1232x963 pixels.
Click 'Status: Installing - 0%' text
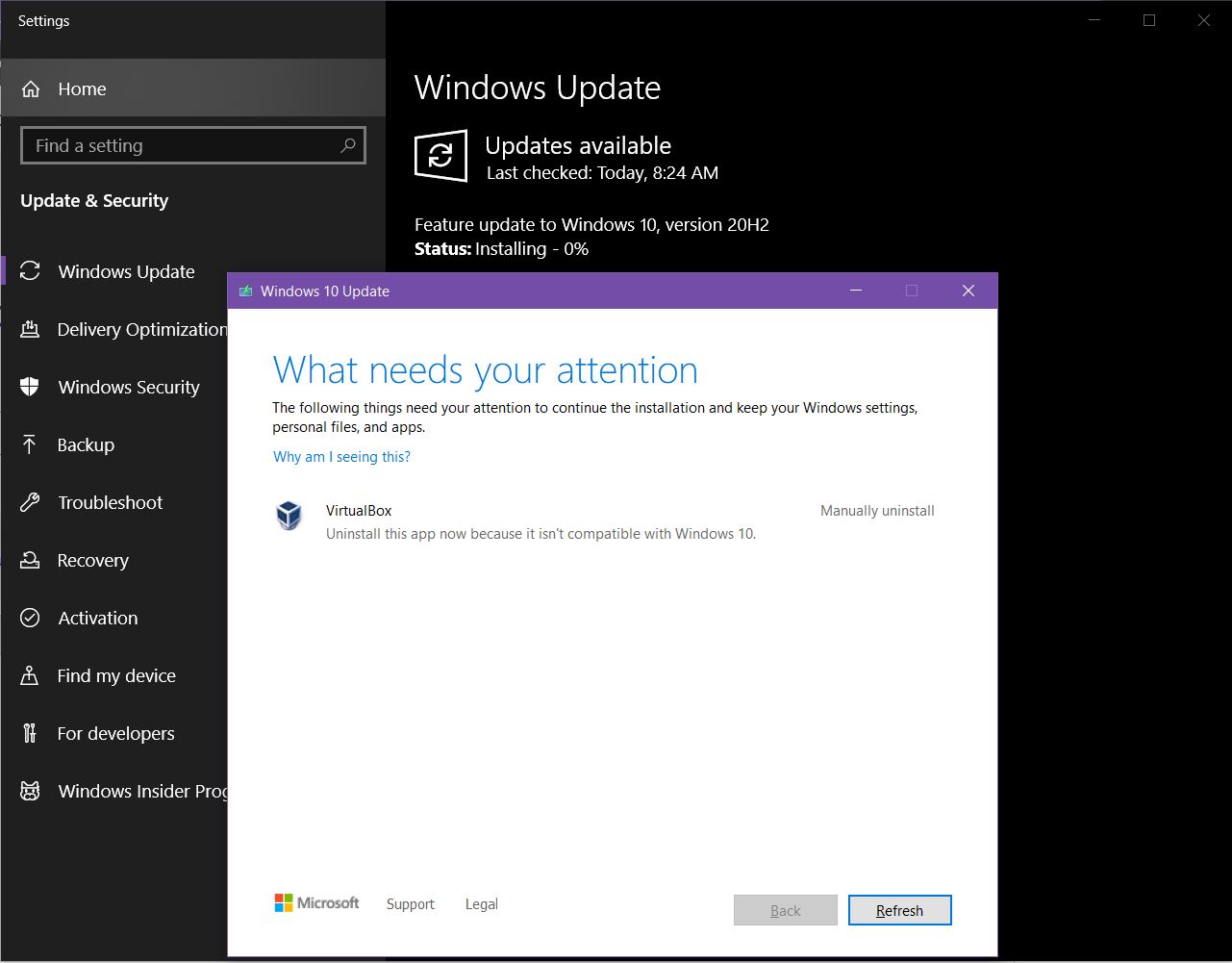click(501, 249)
